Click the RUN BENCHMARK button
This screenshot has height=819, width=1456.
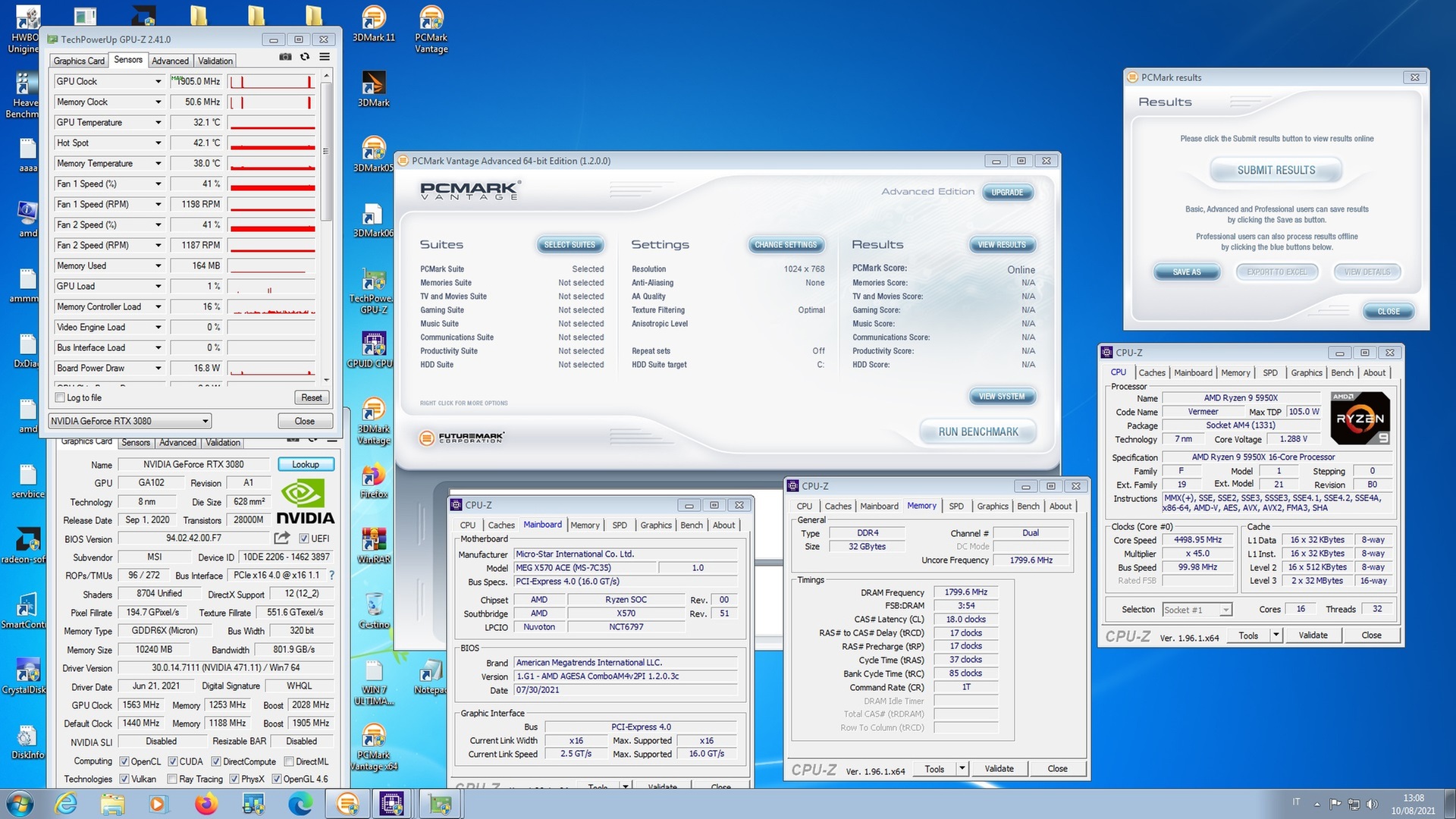pyautogui.click(x=978, y=431)
